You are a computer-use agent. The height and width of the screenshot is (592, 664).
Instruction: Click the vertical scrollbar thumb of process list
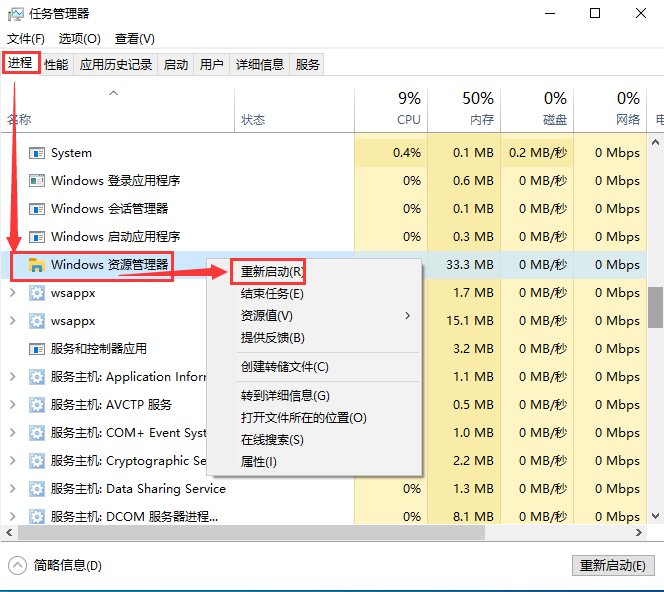(656, 307)
